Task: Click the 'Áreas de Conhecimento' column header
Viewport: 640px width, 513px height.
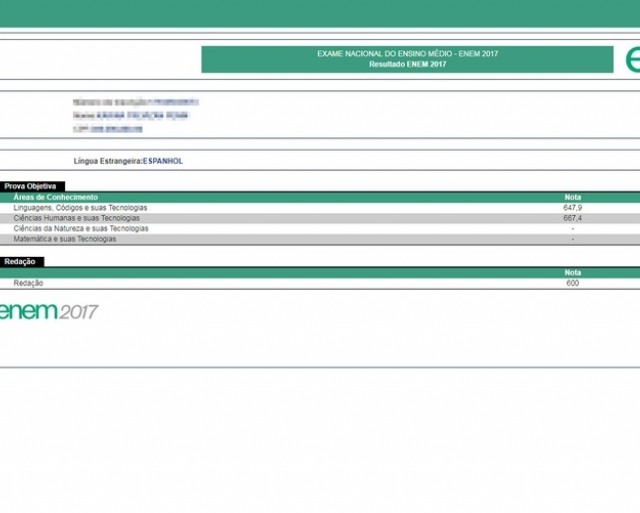Action: point(56,198)
